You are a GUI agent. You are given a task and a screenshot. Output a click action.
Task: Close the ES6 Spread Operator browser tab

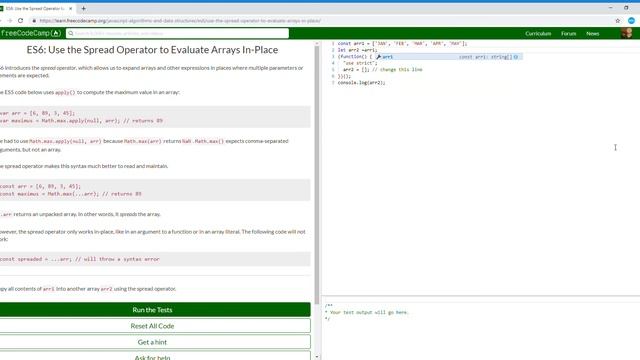(70, 8)
